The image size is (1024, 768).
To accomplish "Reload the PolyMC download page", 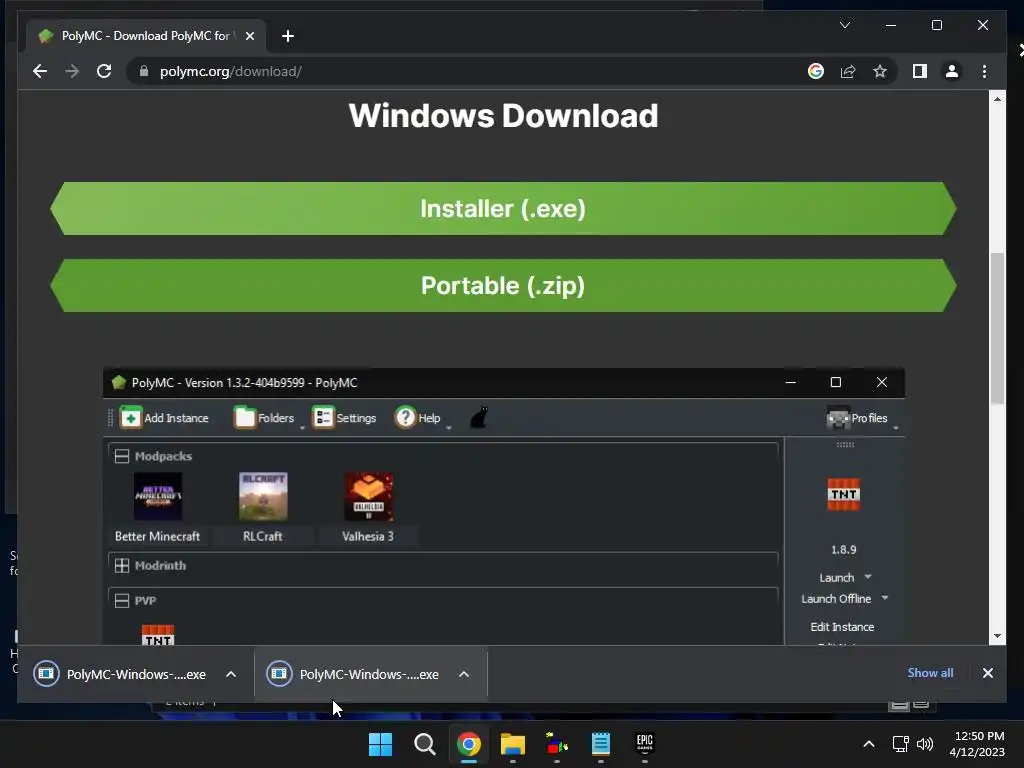I will tap(104, 71).
